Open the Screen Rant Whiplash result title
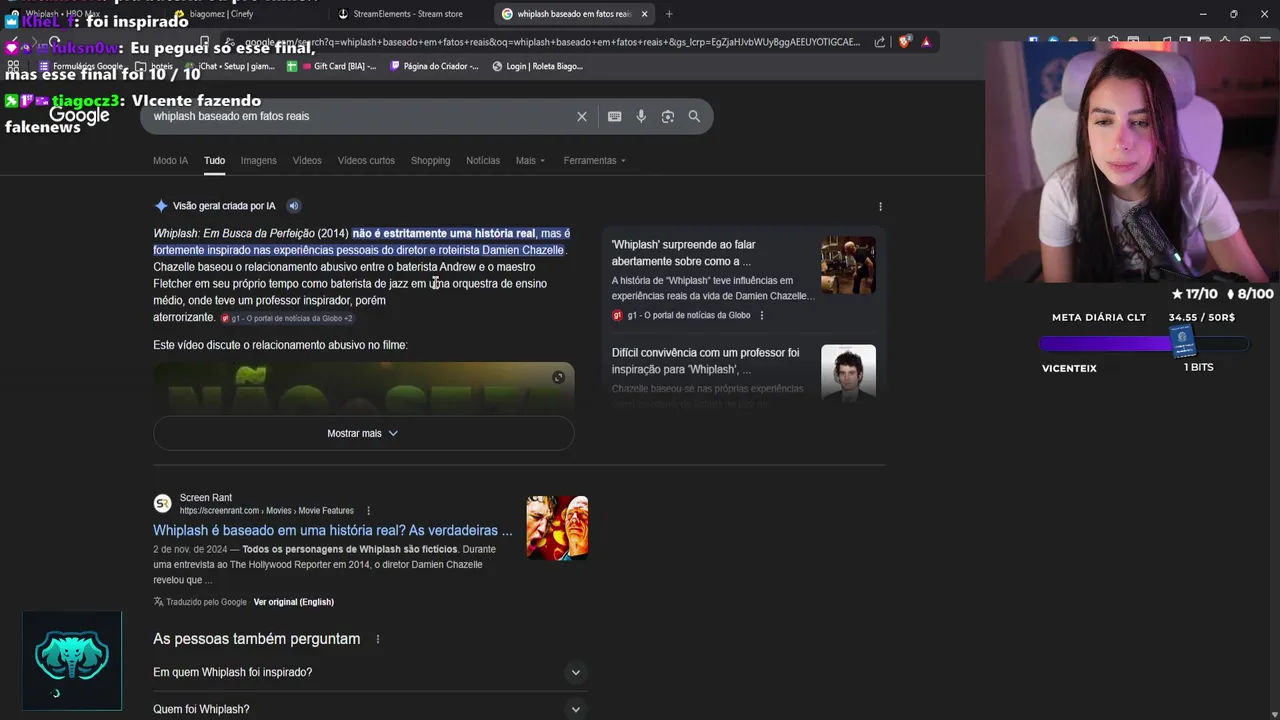The height and width of the screenshot is (720, 1280). pos(332,531)
